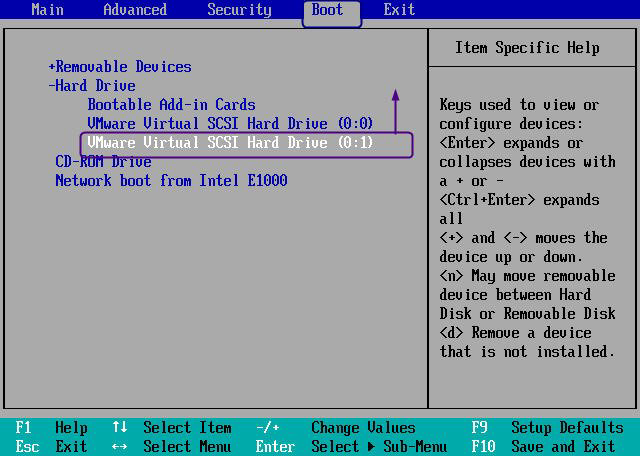This screenshot has width=640, height=456.
Task: Click the up-down arrows Select Item icon
Action: [120, 427]
